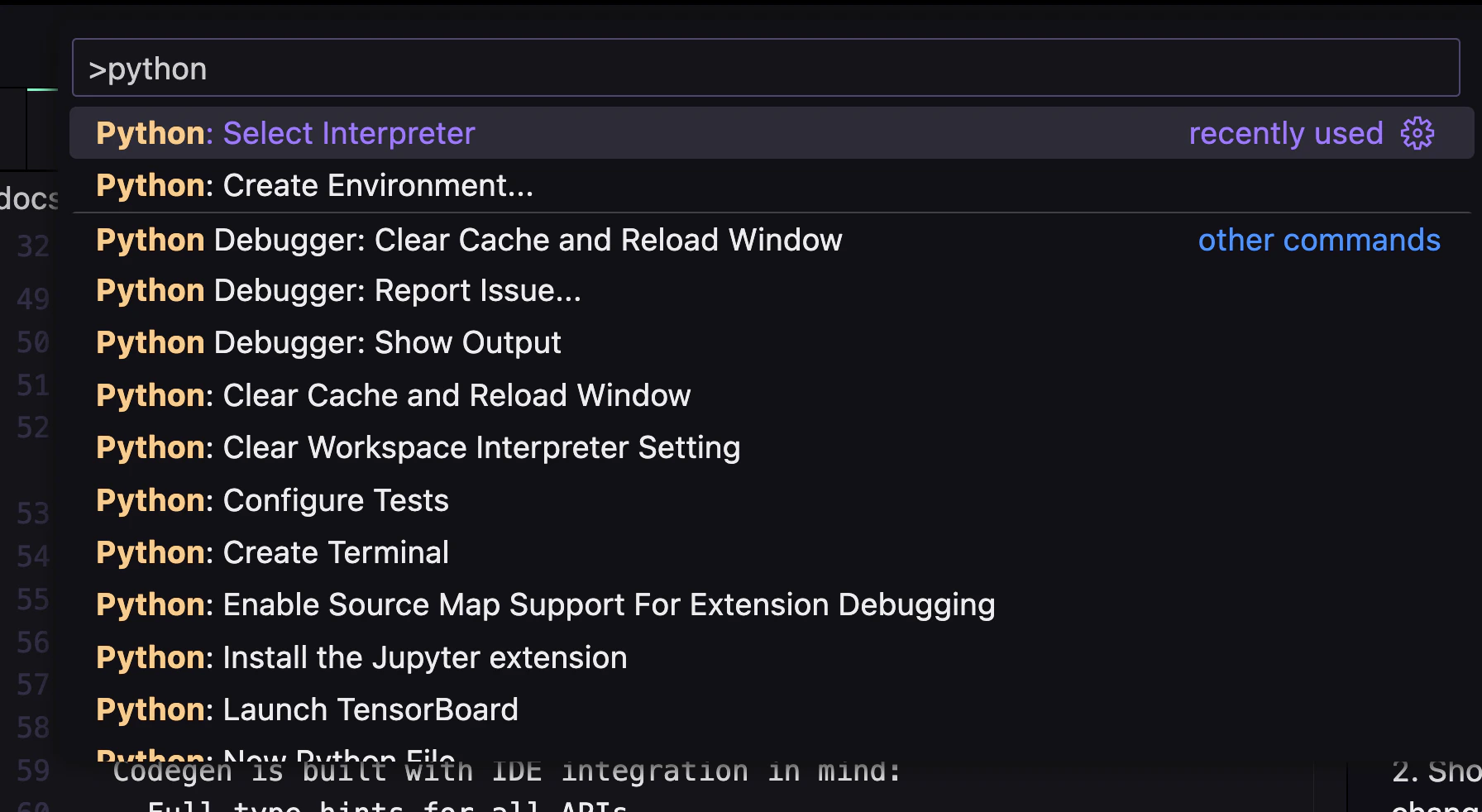
Task: Open keybinding gear for Select Interpreter
Action: (1417, 133)
